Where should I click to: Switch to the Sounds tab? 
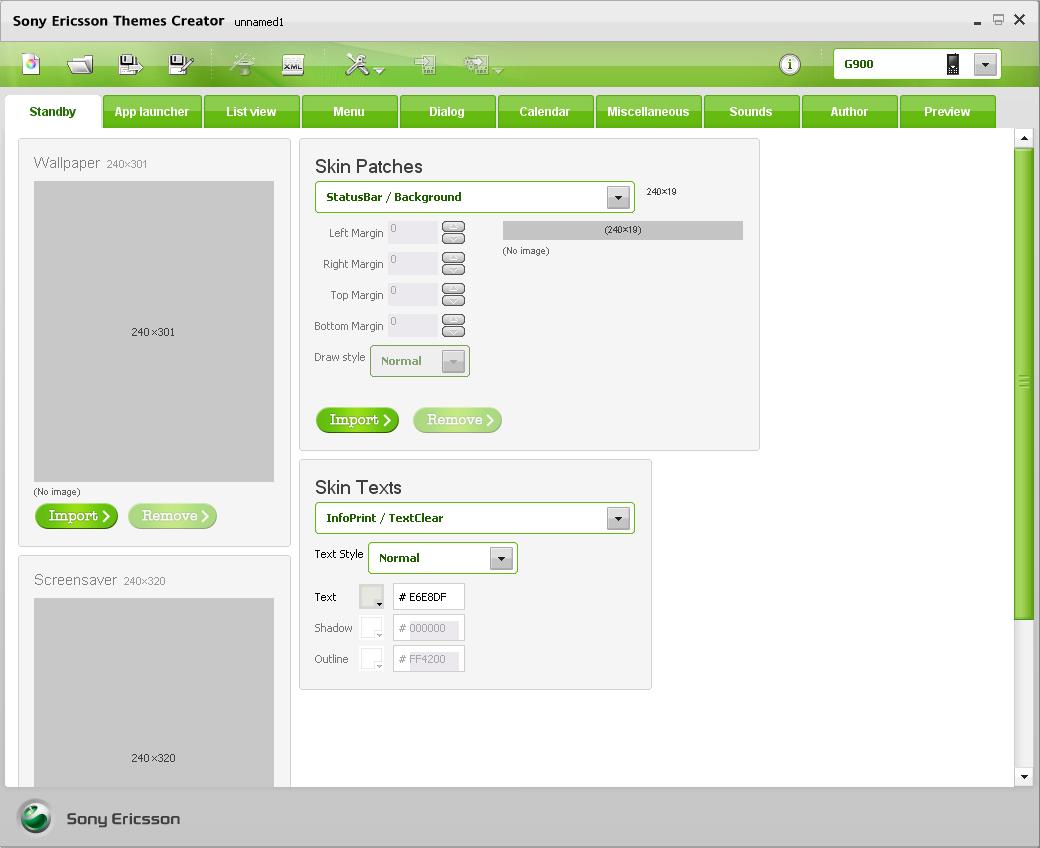[751, 111]
